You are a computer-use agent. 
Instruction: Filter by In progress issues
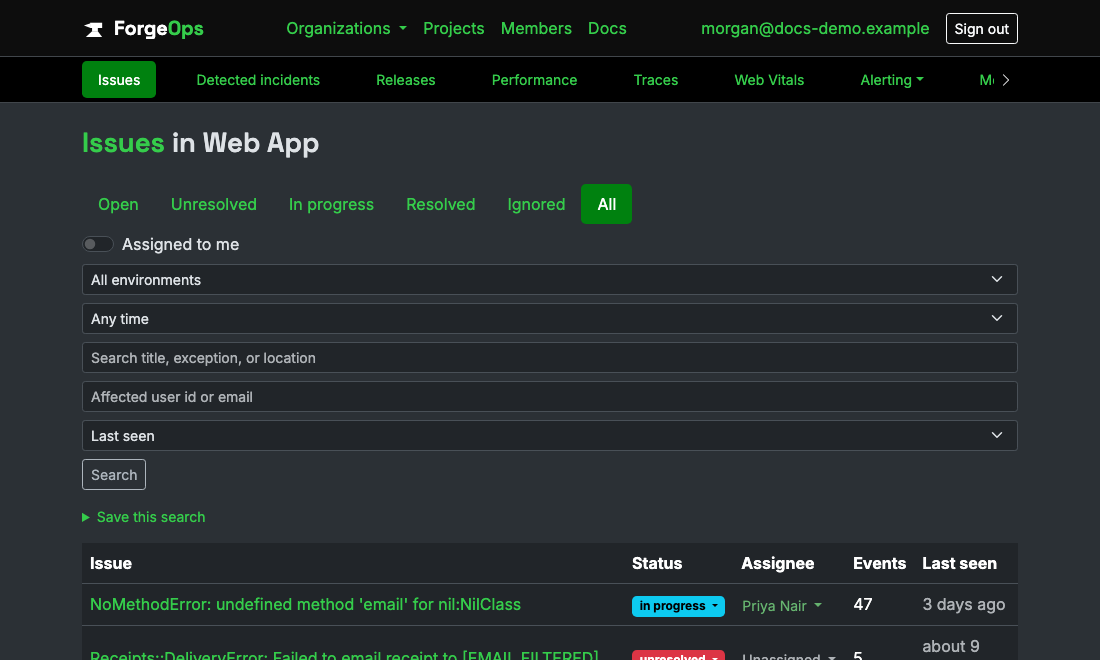(x=331, y=204)
